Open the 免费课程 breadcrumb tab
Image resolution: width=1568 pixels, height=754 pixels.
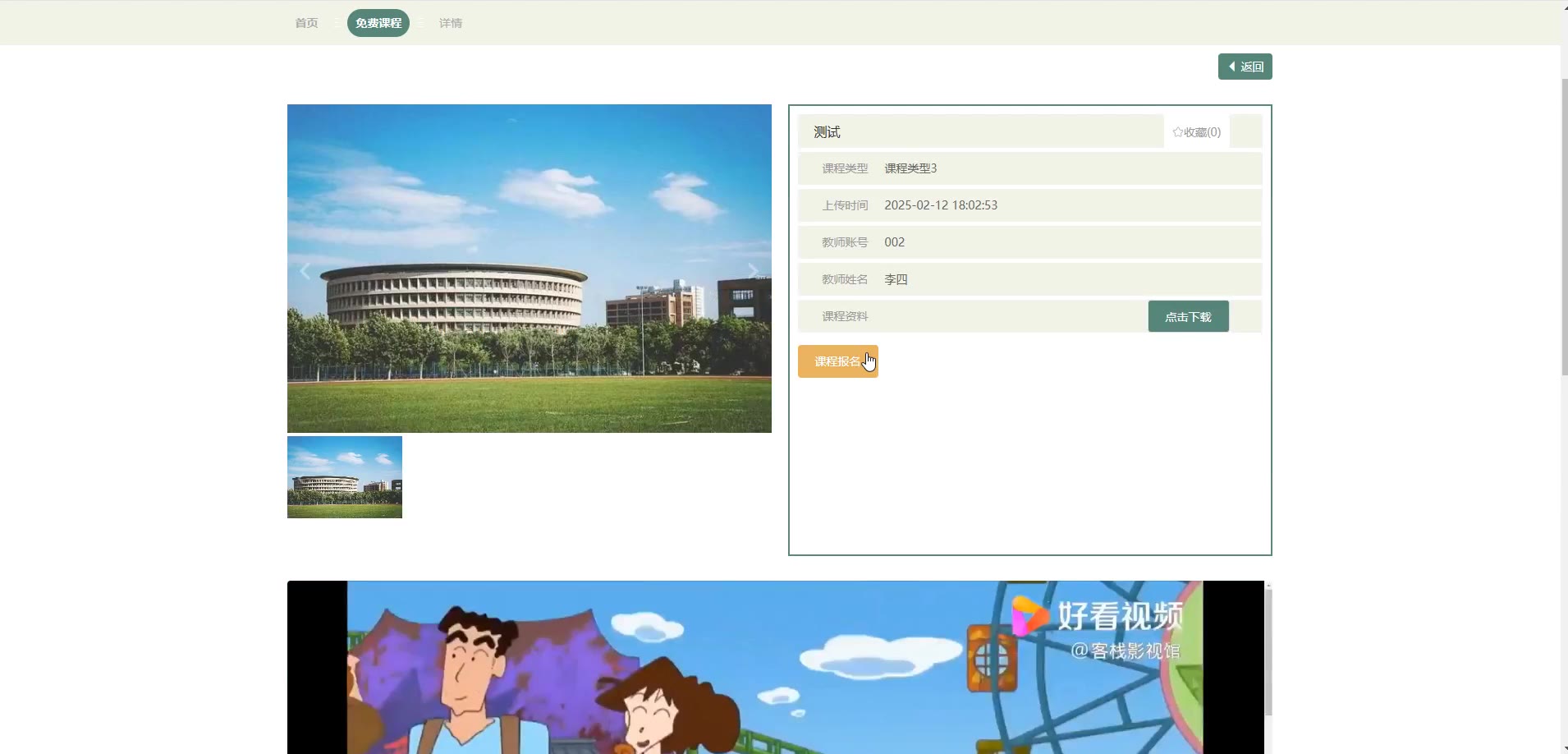[378, 23]
